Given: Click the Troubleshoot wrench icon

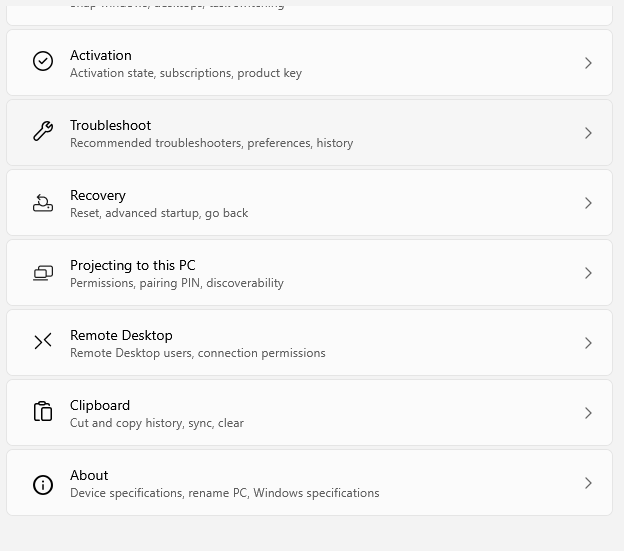Looking at the screenshot, I should 43,131.
